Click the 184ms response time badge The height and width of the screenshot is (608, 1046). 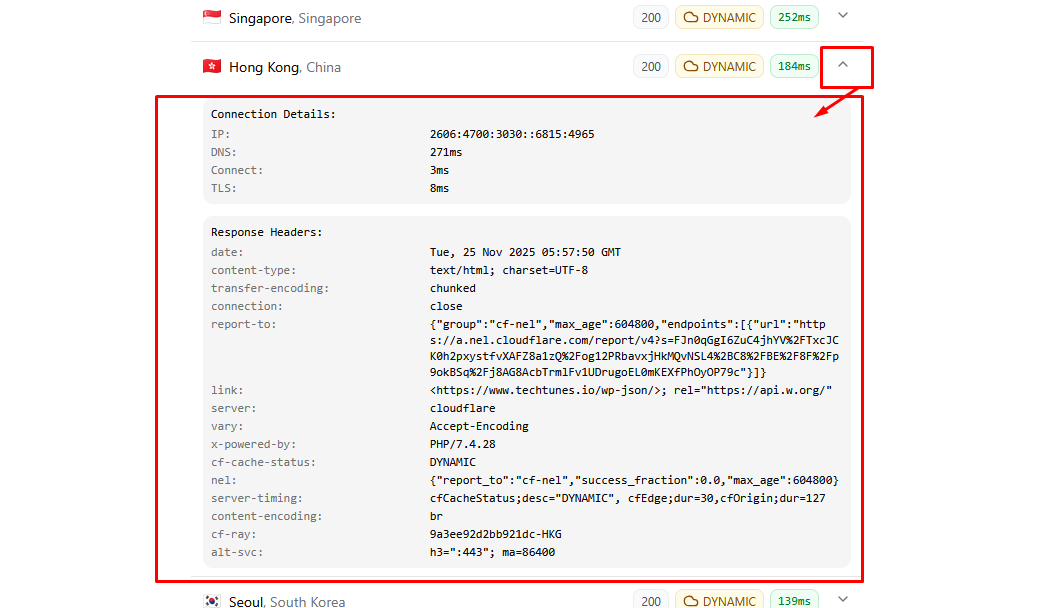point(794,67)
